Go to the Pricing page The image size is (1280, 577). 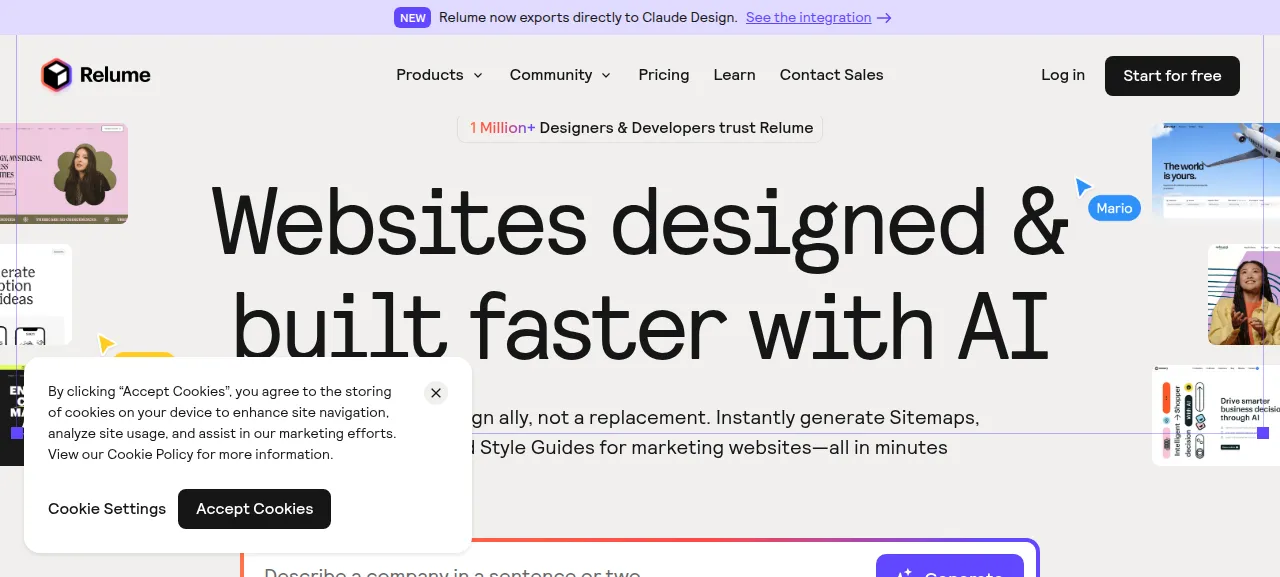(664, 75)
